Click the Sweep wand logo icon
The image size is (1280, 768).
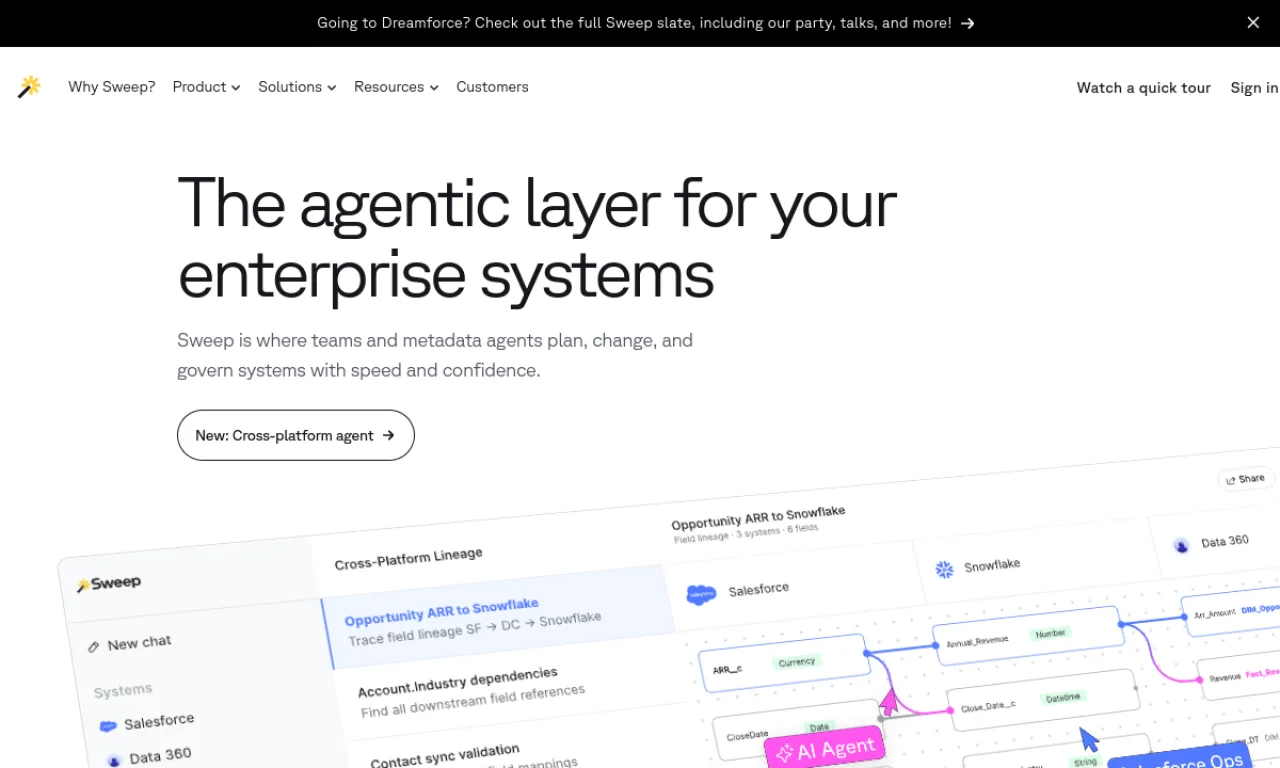(x=29, y=87)
